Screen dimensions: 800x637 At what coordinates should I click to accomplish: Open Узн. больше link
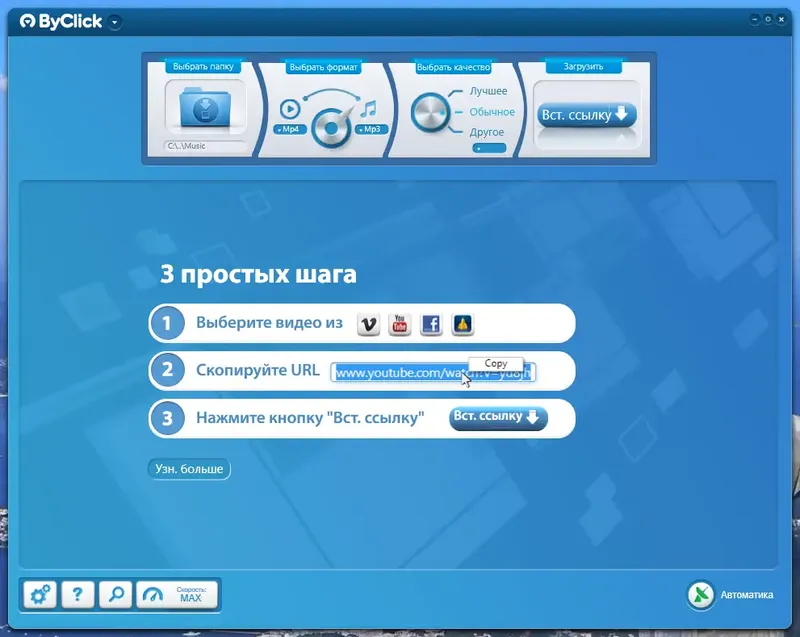tap(190, 468)
